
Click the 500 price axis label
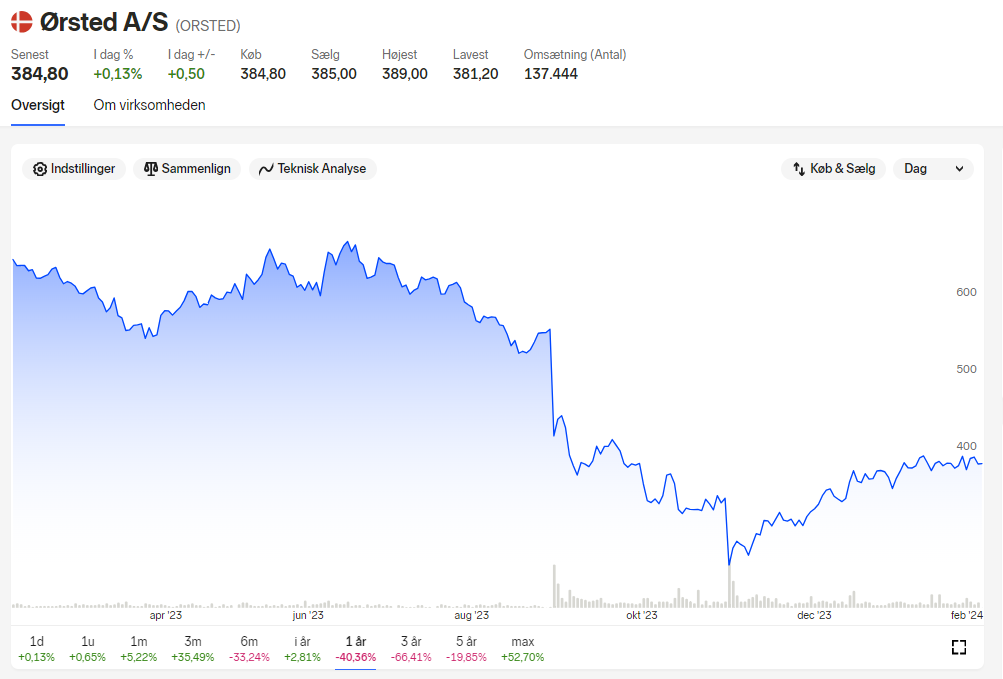(x=966, y=369)
